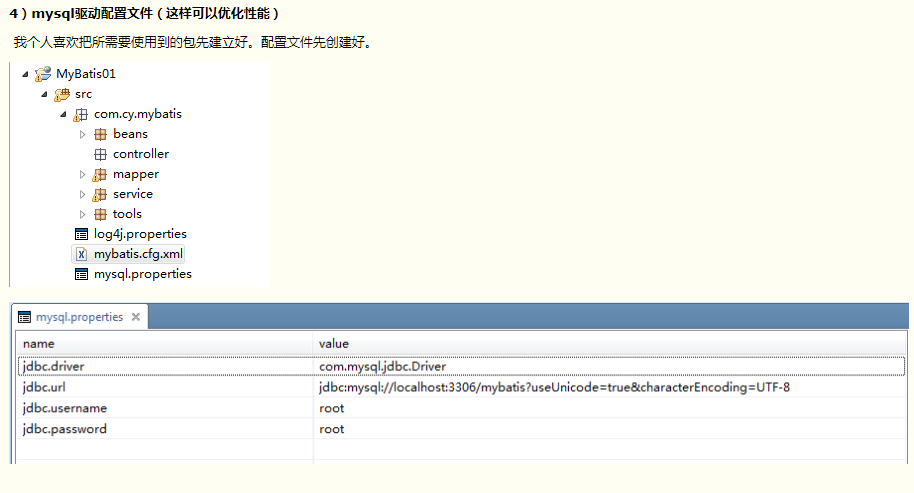Screen dimensions: 914x493
Task: Select com.cy.mybatis package label
Action: click(138, 114)
